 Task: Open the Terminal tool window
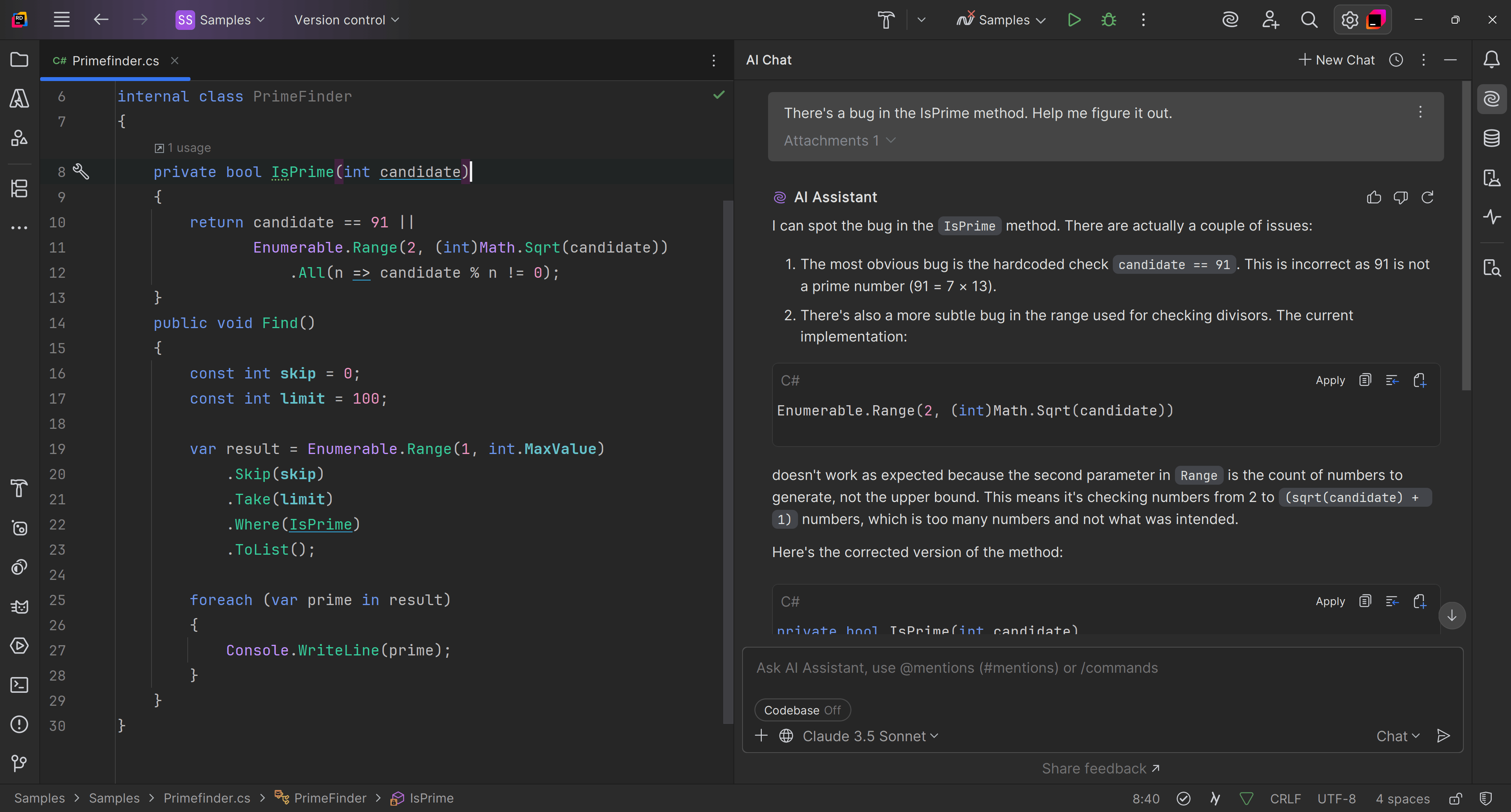(x=19, y=685)
